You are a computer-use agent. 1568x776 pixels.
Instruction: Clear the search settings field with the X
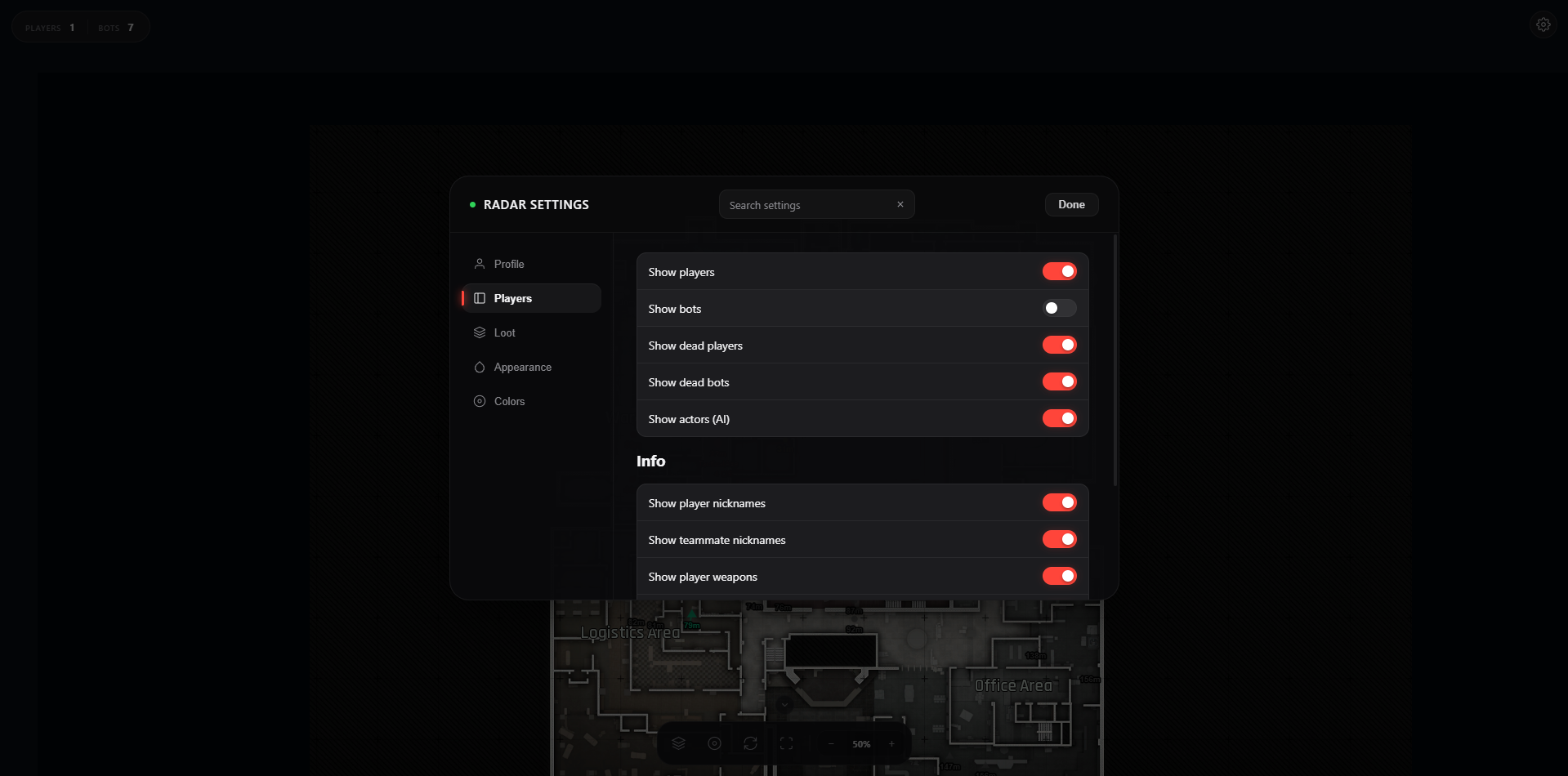click(900, 204)
